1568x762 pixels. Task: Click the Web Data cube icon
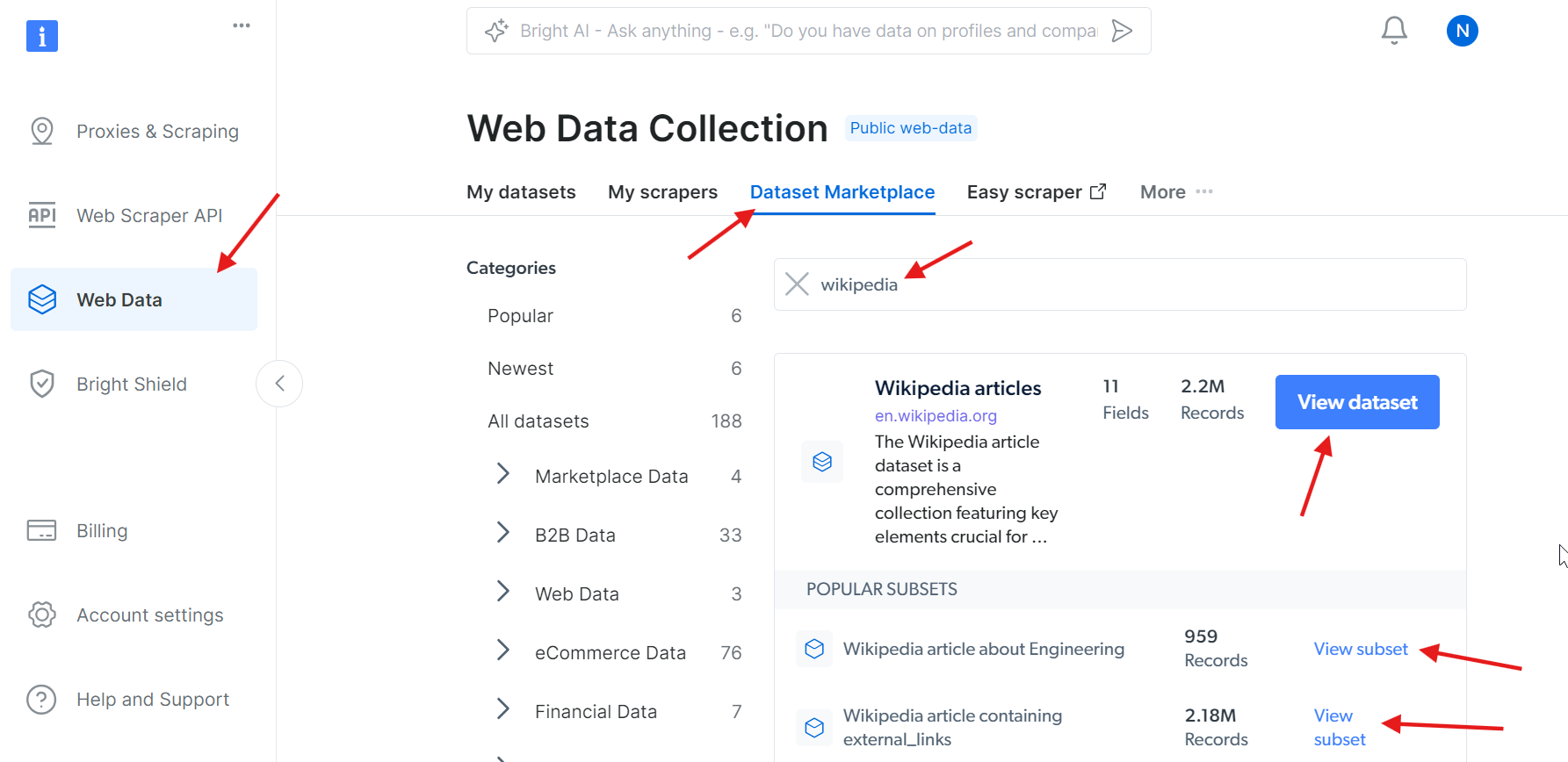tap(41, 298)
